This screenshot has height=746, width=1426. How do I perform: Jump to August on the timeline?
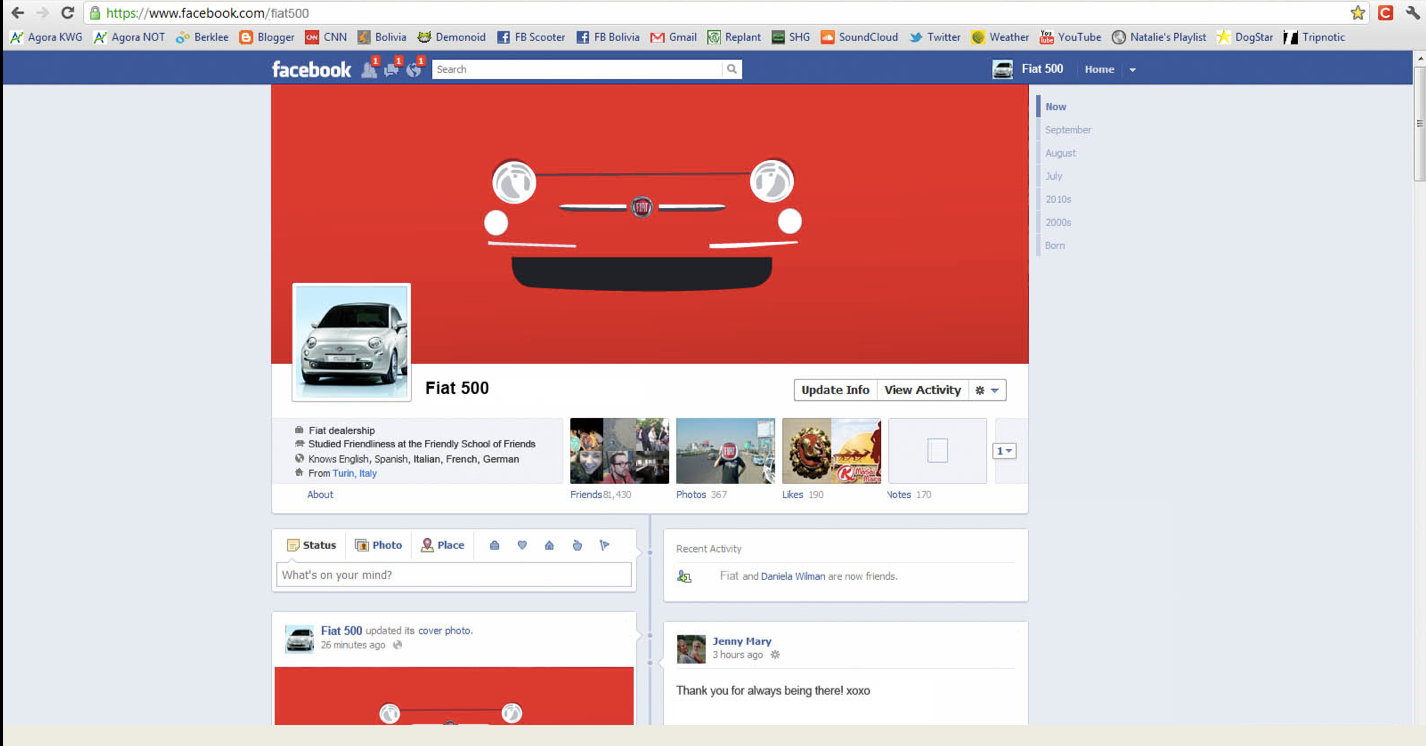[1060, 153]
